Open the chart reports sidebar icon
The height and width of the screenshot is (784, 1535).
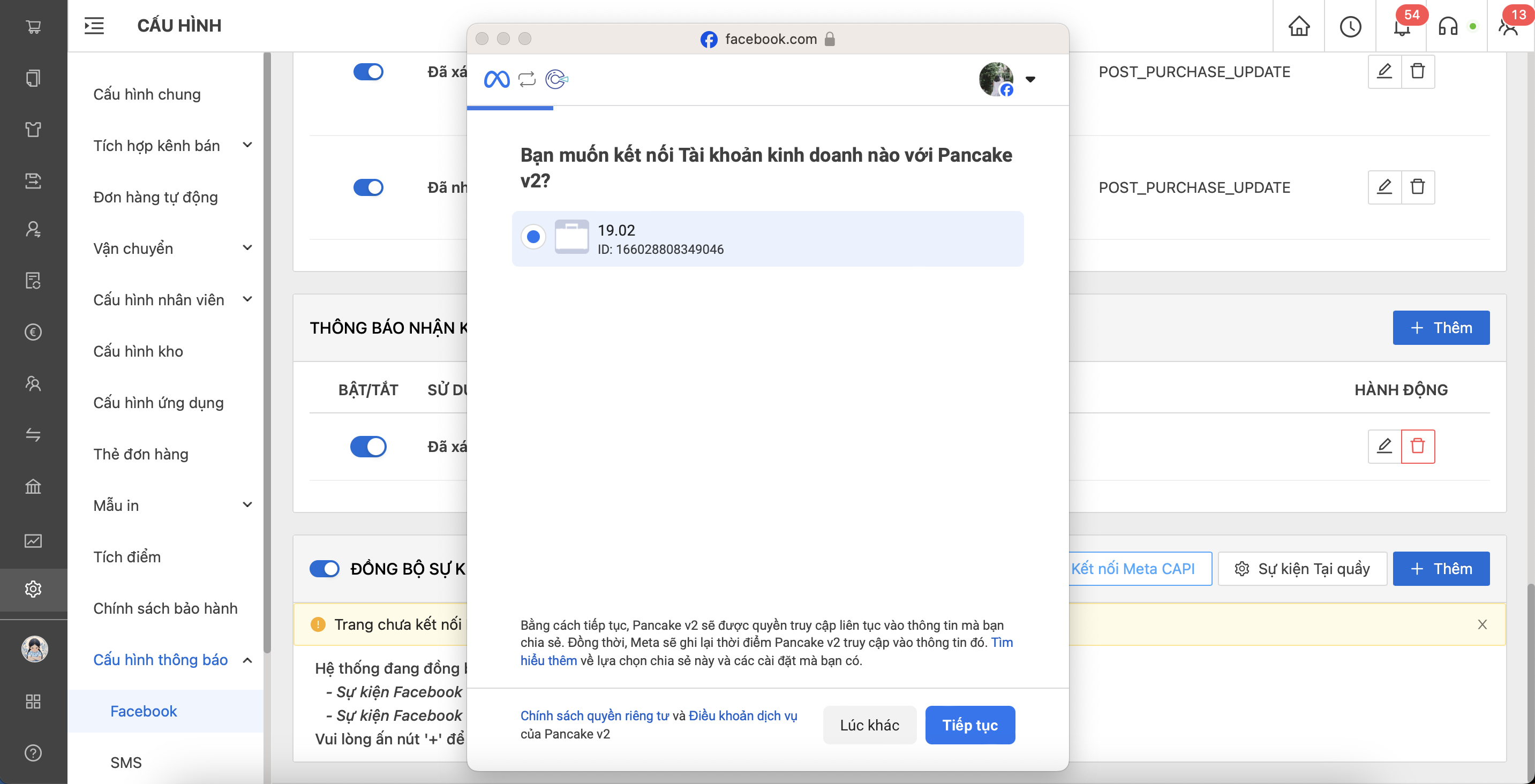(33, 540)
